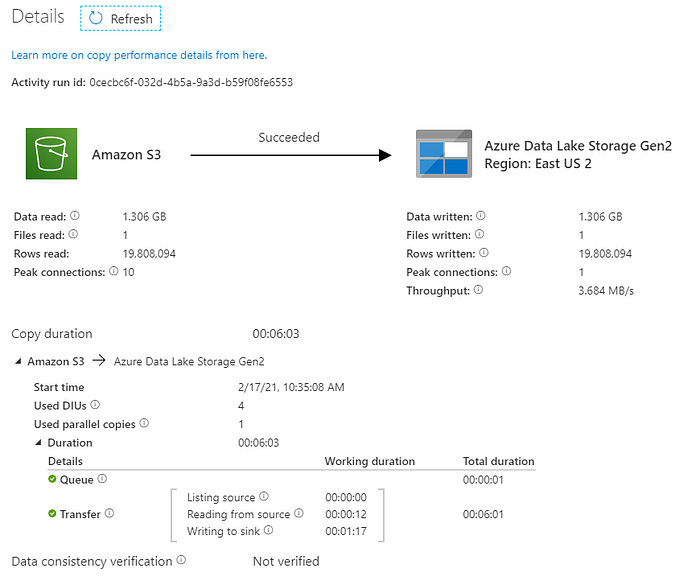The width and height of the screenshot is (679, 581).
Task: Click the info icon next to Used DIUs
Action: [95, 404]
